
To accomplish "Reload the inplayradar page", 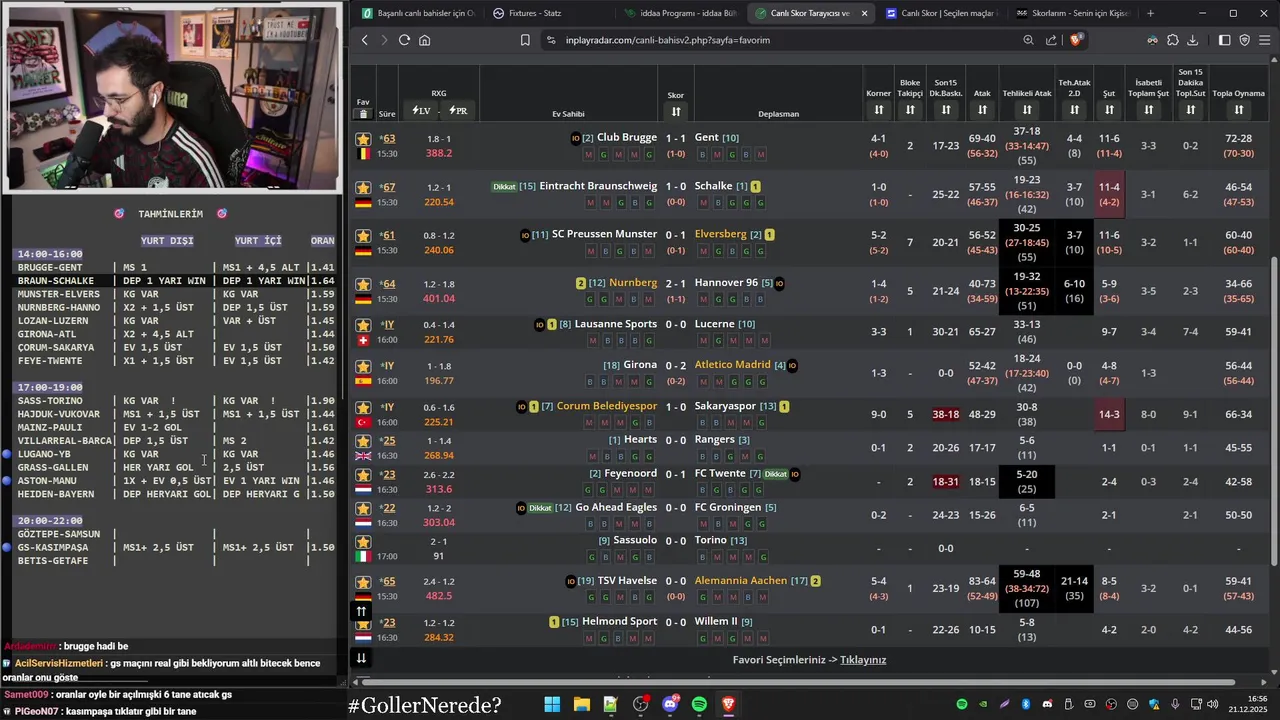I will (x=404, y=40).
